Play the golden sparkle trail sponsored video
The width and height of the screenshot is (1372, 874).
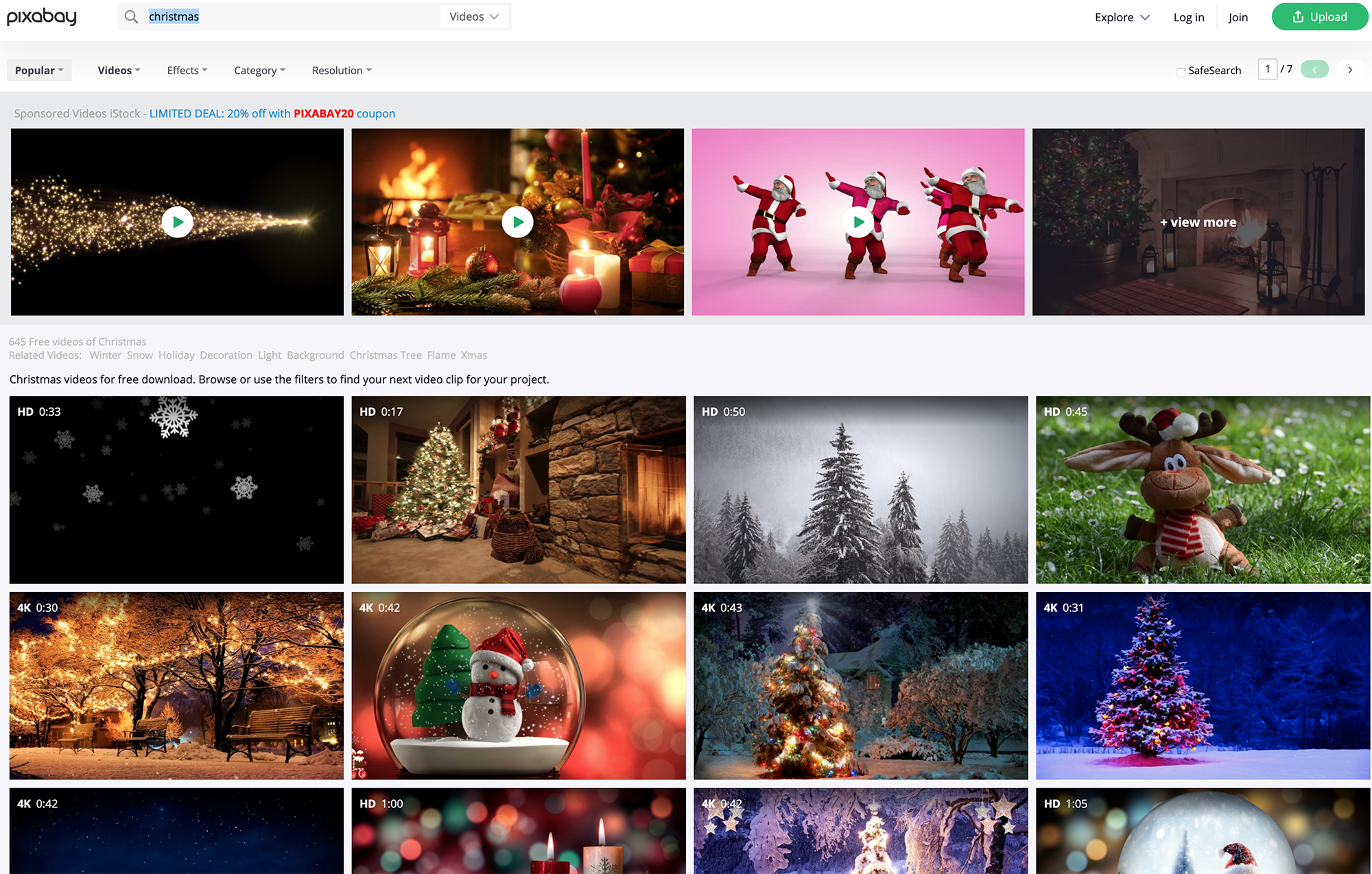(x=178, y=222)
